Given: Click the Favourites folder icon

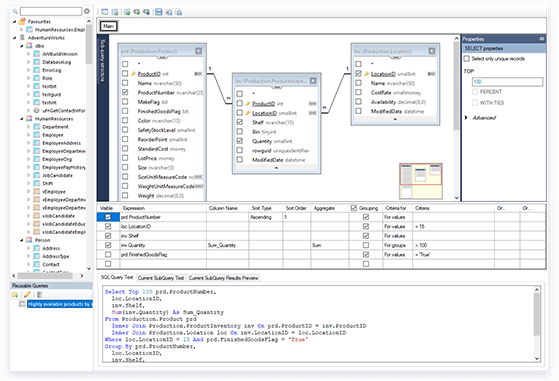Looking at the screenshot, I should pyautogui.click(x=22, y=21).
